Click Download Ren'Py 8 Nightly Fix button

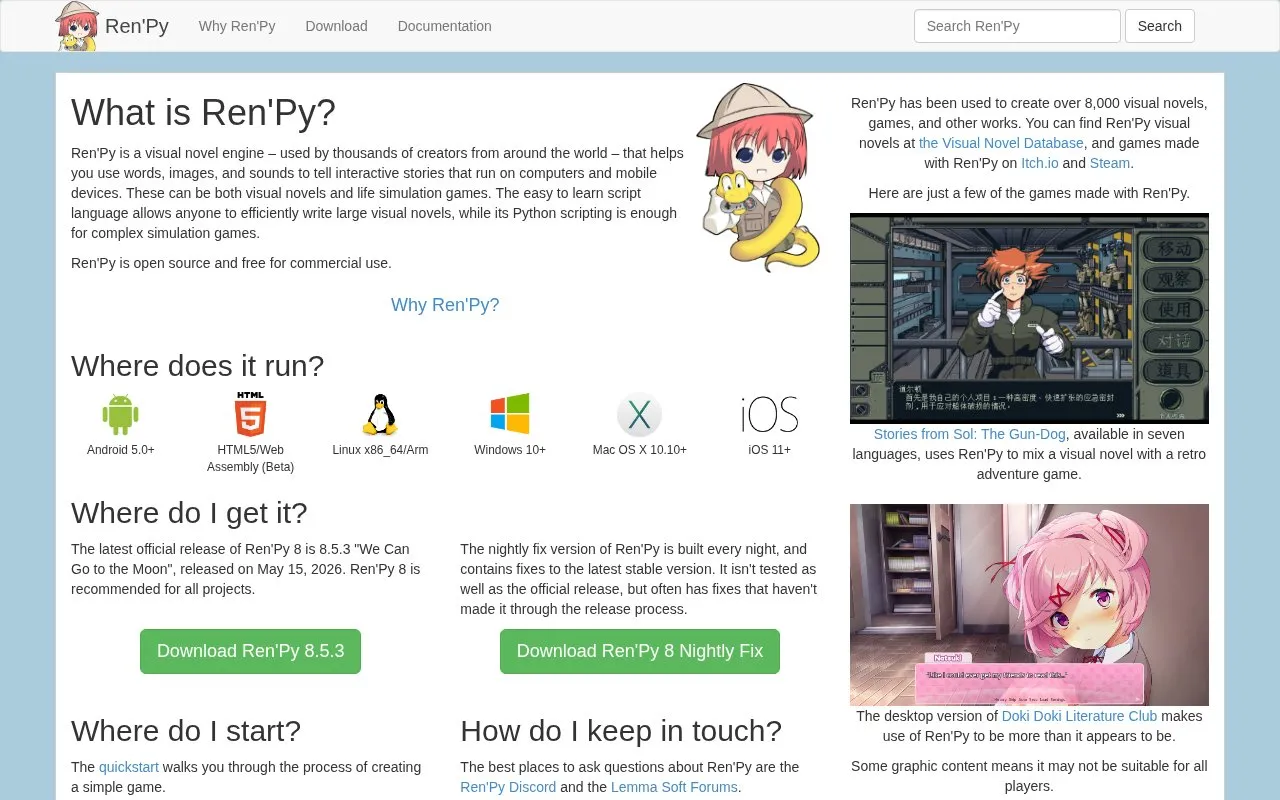pos(640,651)
